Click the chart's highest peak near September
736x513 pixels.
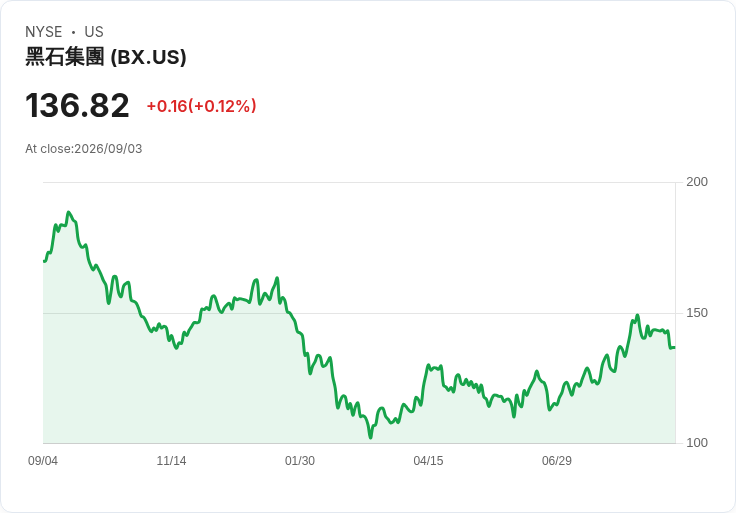point(69,213)
